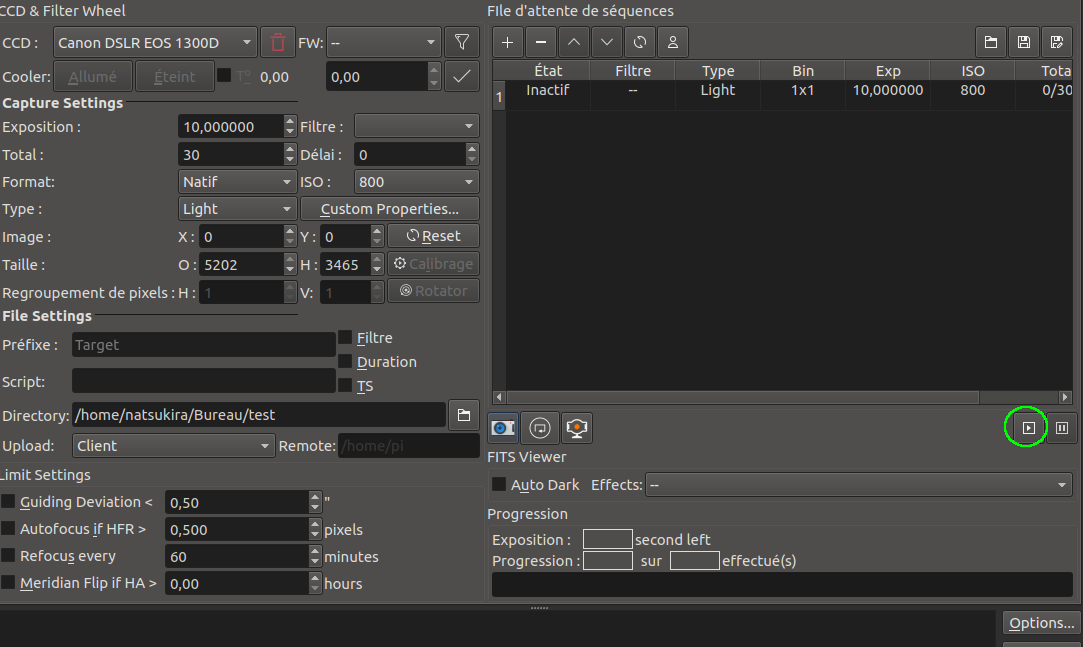Enable Autofocus if HFR checkbox
This screenshot has height=647, width=1083.
pyautogui.click(x=8, y=528)
